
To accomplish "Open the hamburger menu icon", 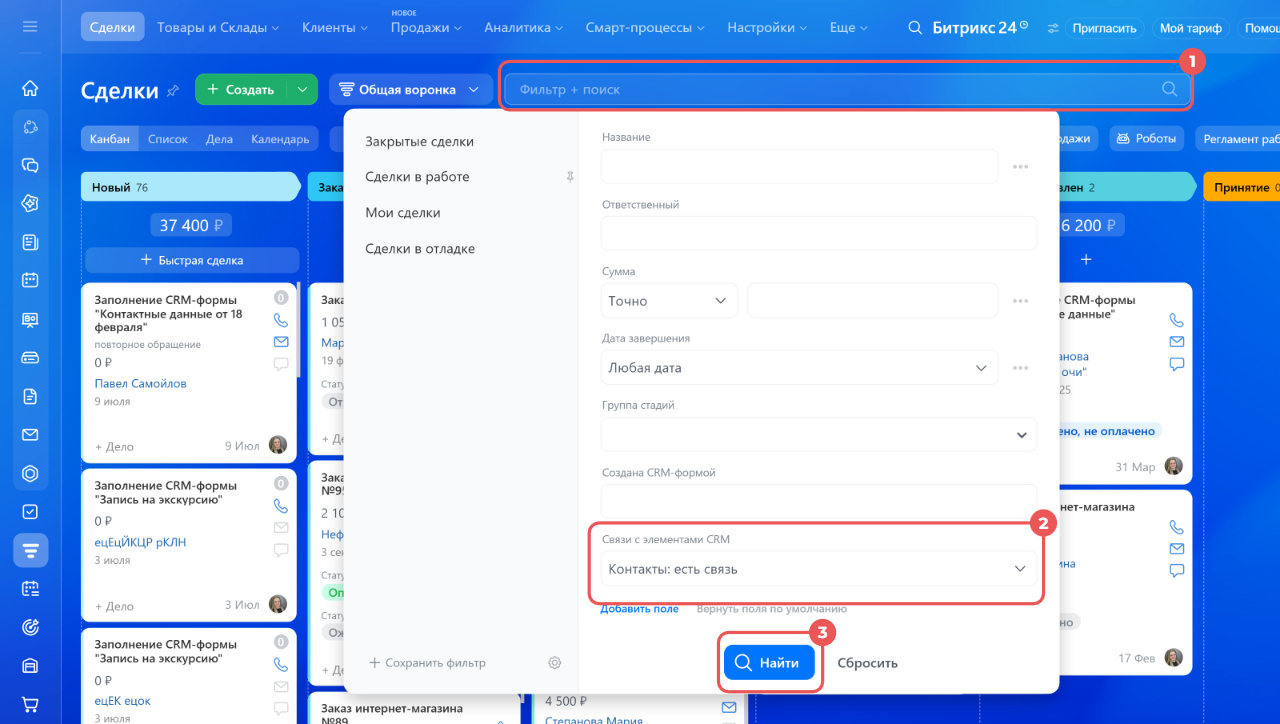I will tap(30, 27).
